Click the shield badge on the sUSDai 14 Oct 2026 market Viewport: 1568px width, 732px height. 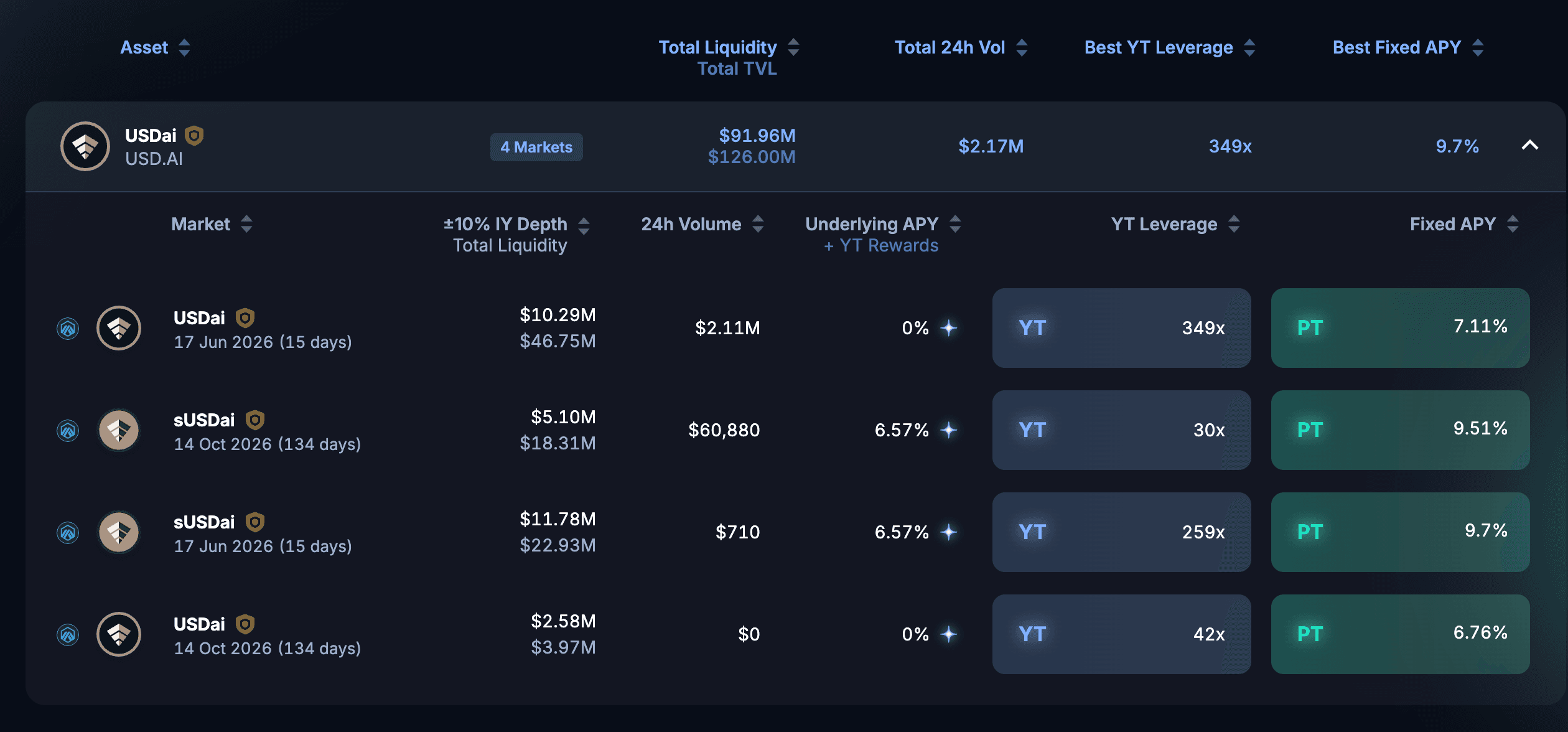coord(255,420)
